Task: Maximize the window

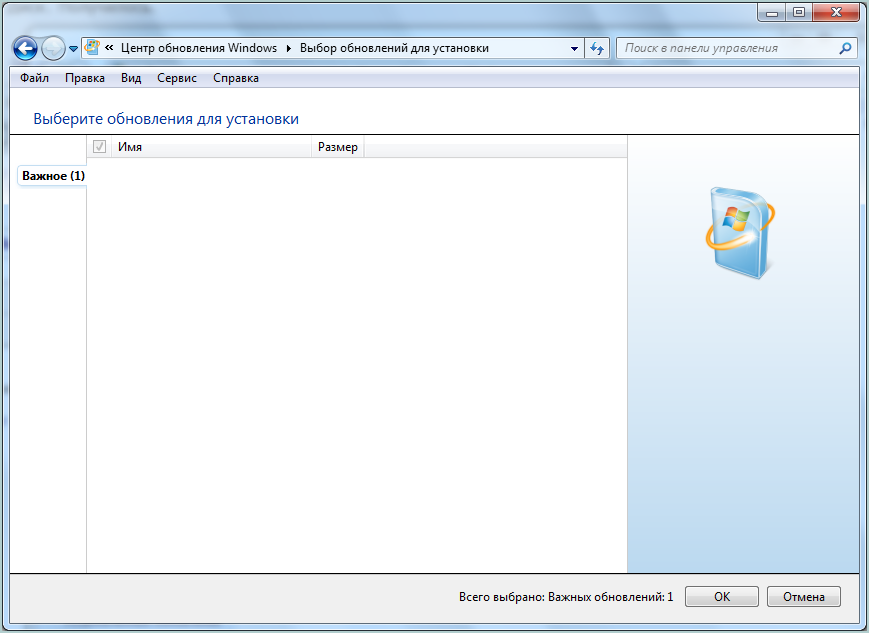Action: [x=799, y=12]
